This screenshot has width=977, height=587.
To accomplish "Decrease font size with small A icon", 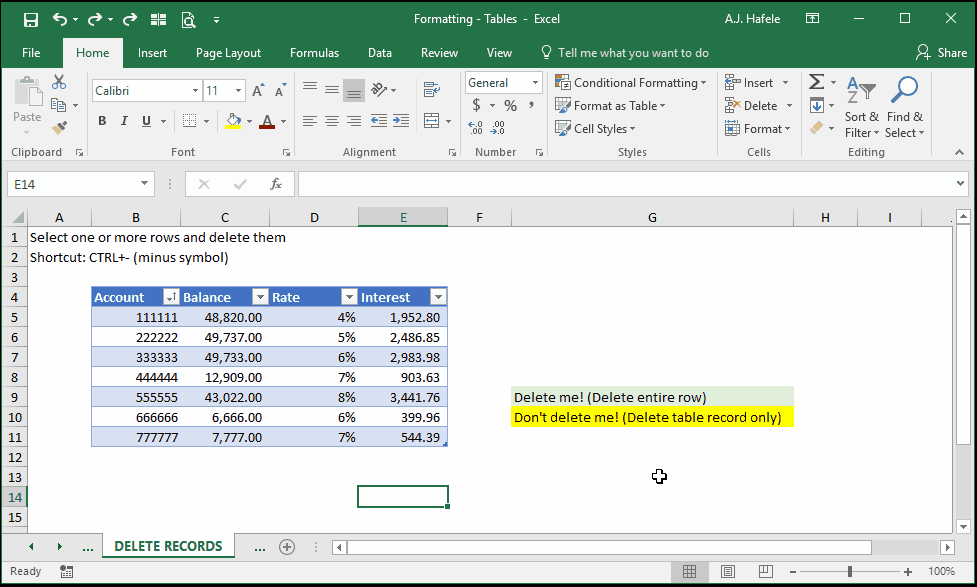I will point(280,91).
